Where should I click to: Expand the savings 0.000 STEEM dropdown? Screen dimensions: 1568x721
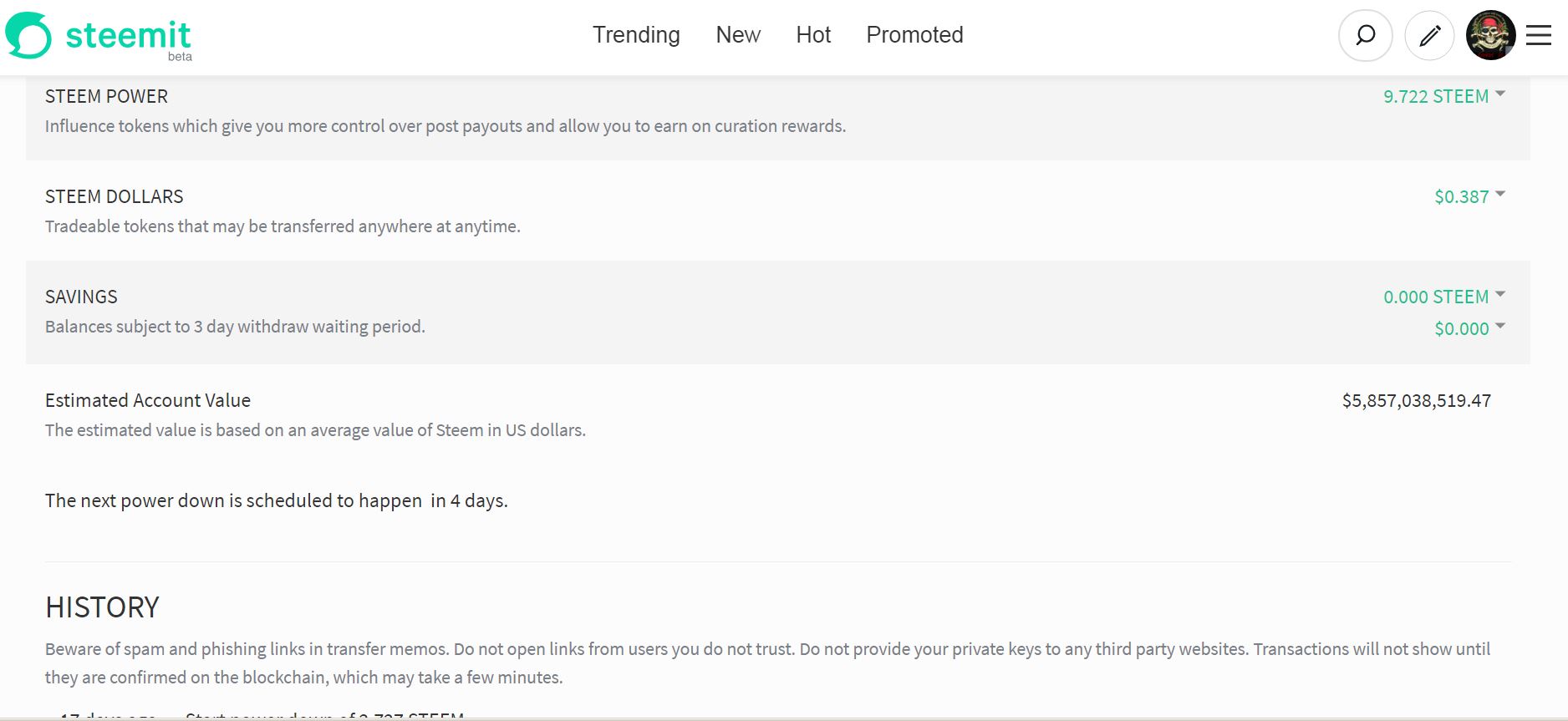[x=1443, y=297]
